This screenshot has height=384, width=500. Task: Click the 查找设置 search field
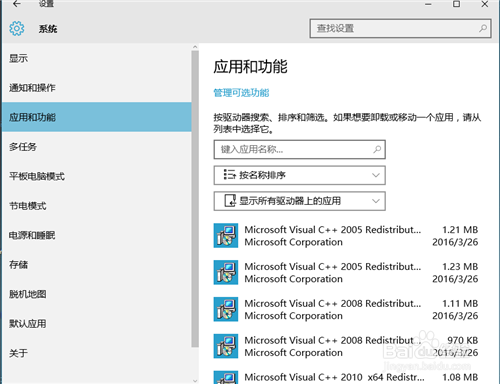click(400, 28)
